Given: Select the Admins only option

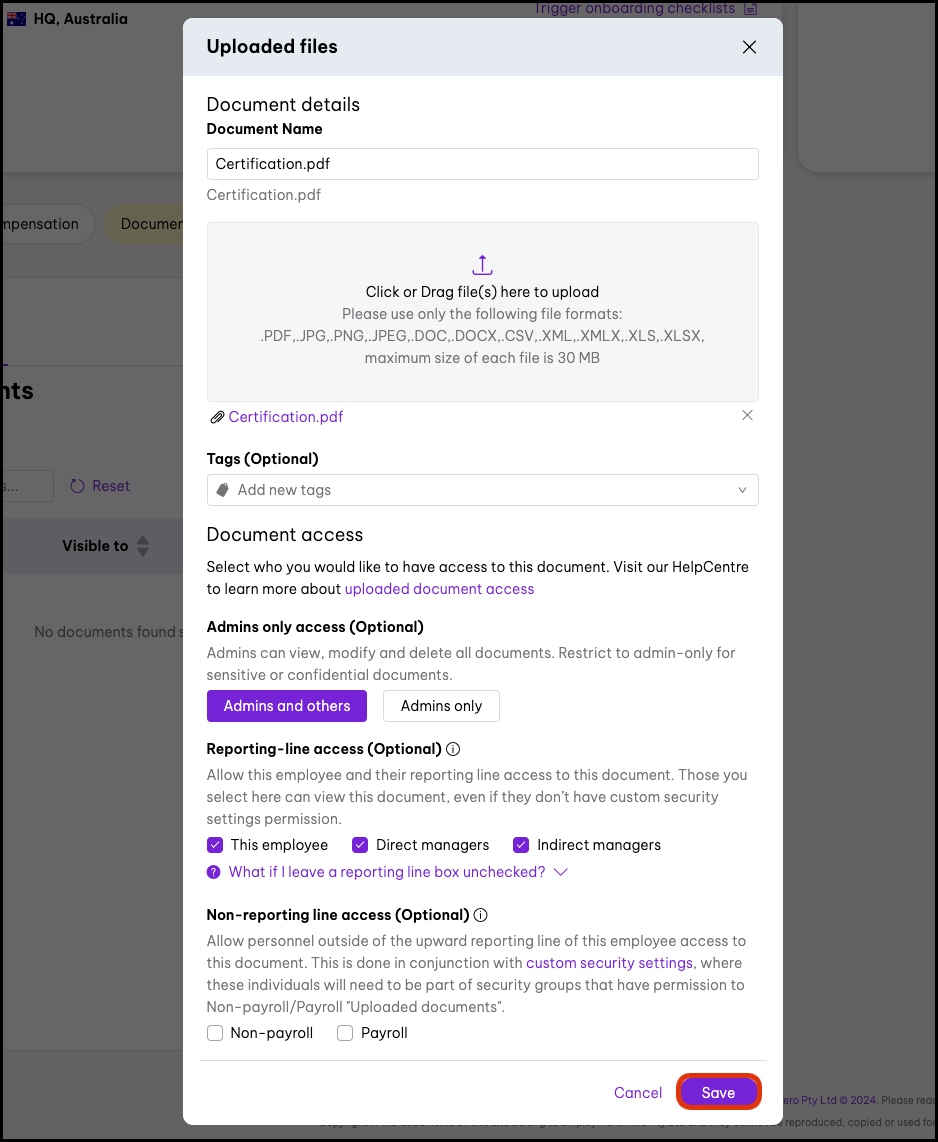Looking at the screenshot, I should (441, 706).
